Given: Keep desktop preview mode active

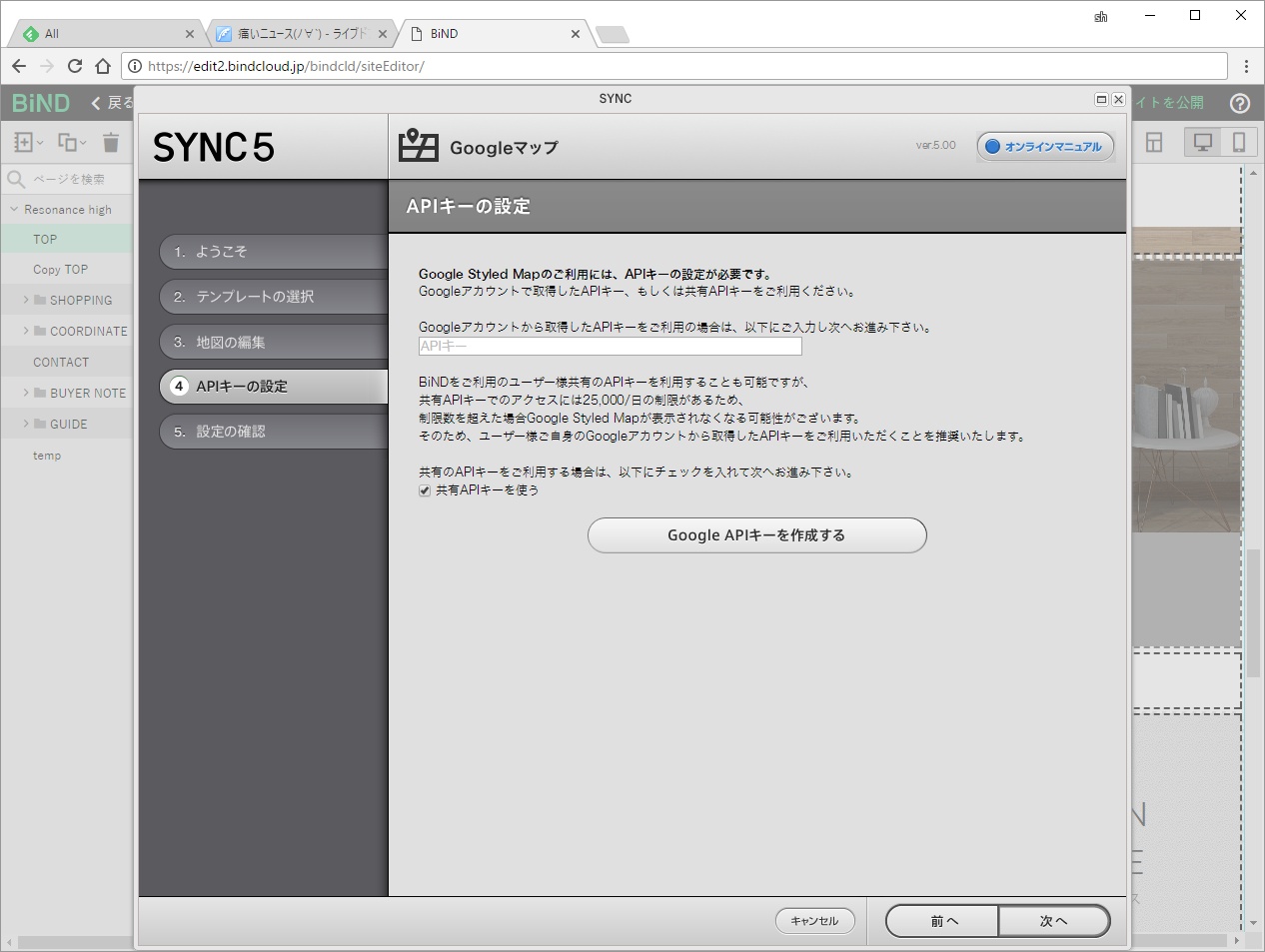Looking at the screenshot, I should 1202,142.
